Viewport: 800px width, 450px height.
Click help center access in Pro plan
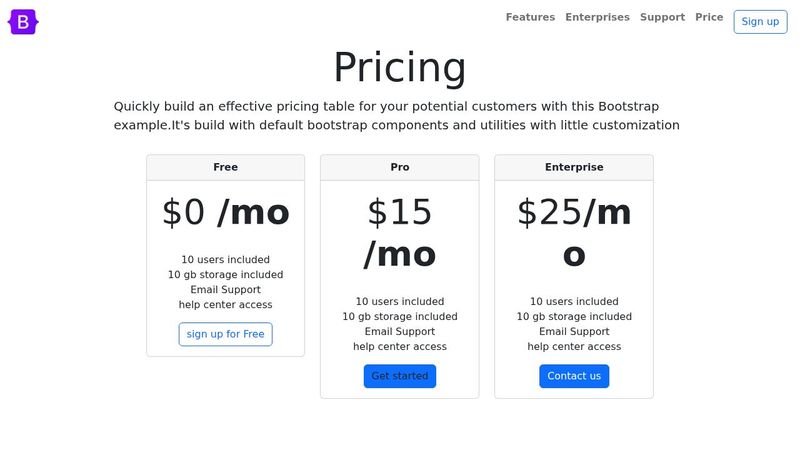399,347
